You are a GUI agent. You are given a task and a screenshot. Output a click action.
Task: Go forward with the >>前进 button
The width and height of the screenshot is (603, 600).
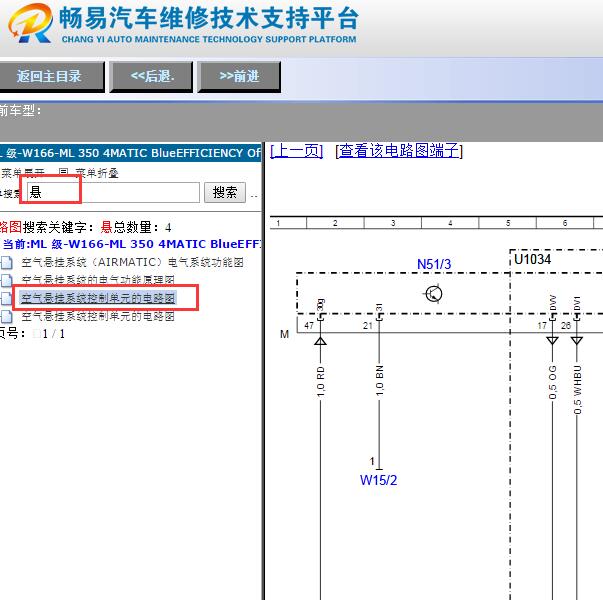(x=239, y=77)
